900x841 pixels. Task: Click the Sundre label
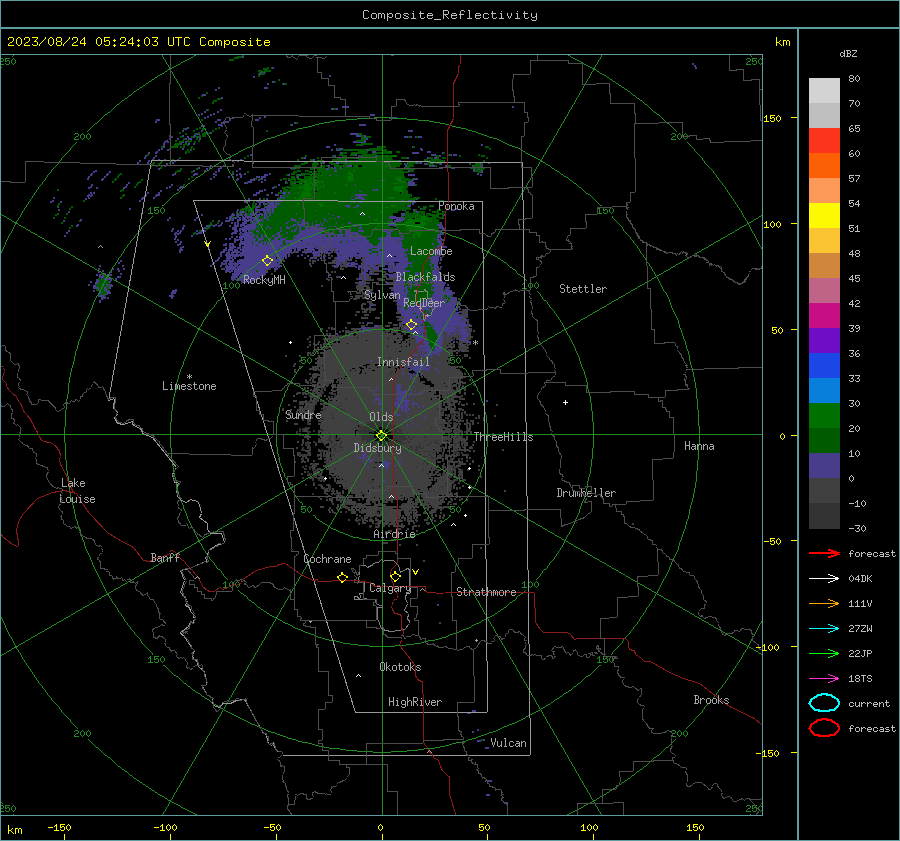[303, 415]
